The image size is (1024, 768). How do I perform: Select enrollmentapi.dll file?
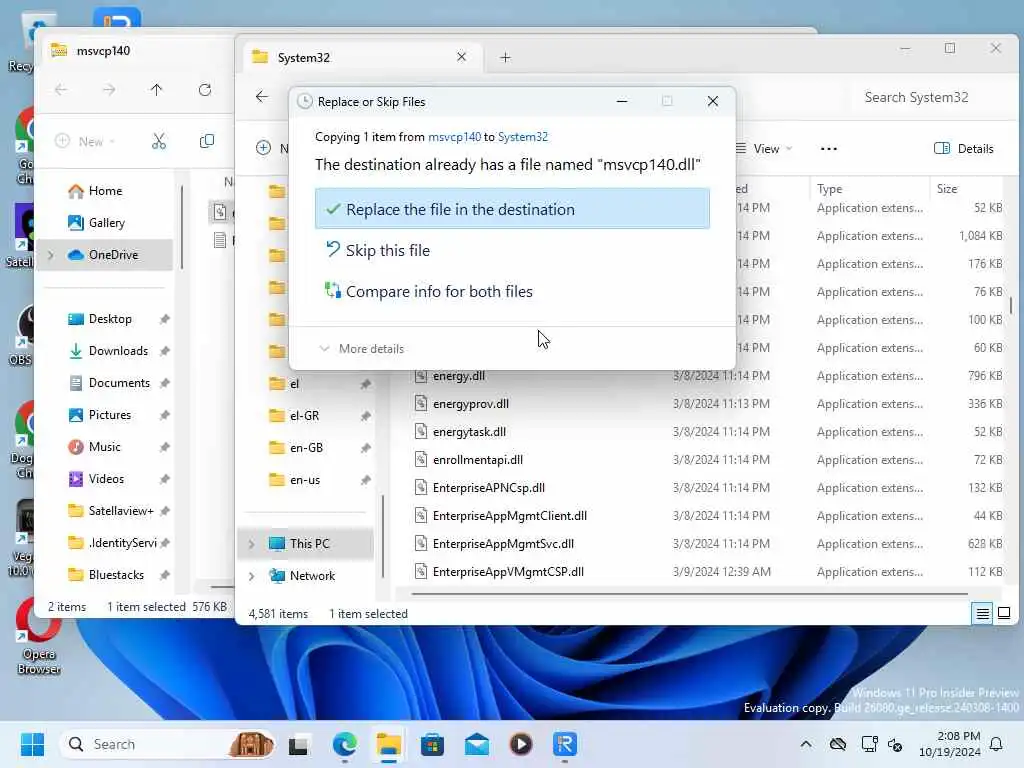477,460
